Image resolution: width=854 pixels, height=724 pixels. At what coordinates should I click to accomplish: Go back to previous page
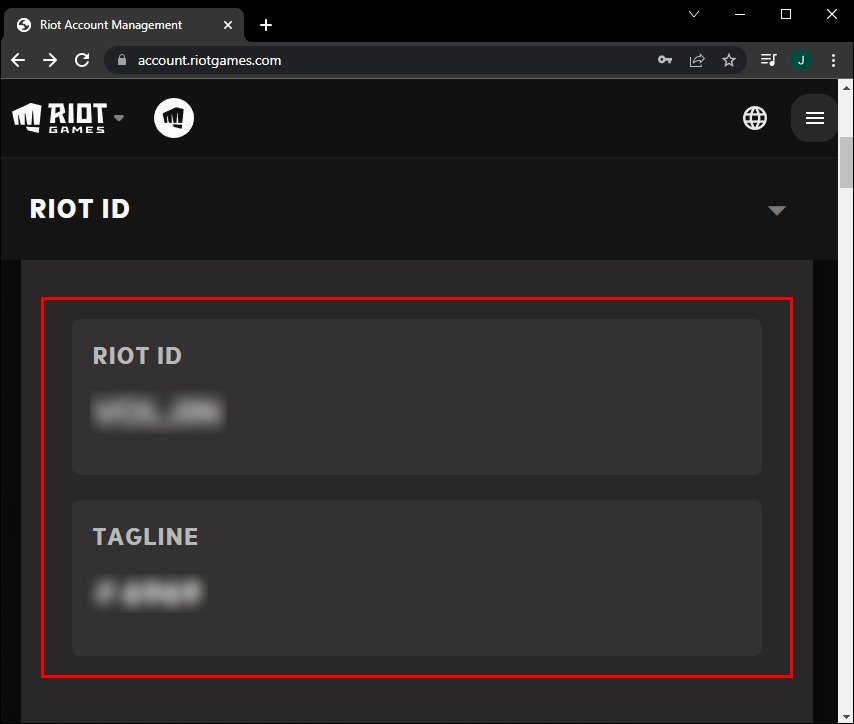point(18,60)
